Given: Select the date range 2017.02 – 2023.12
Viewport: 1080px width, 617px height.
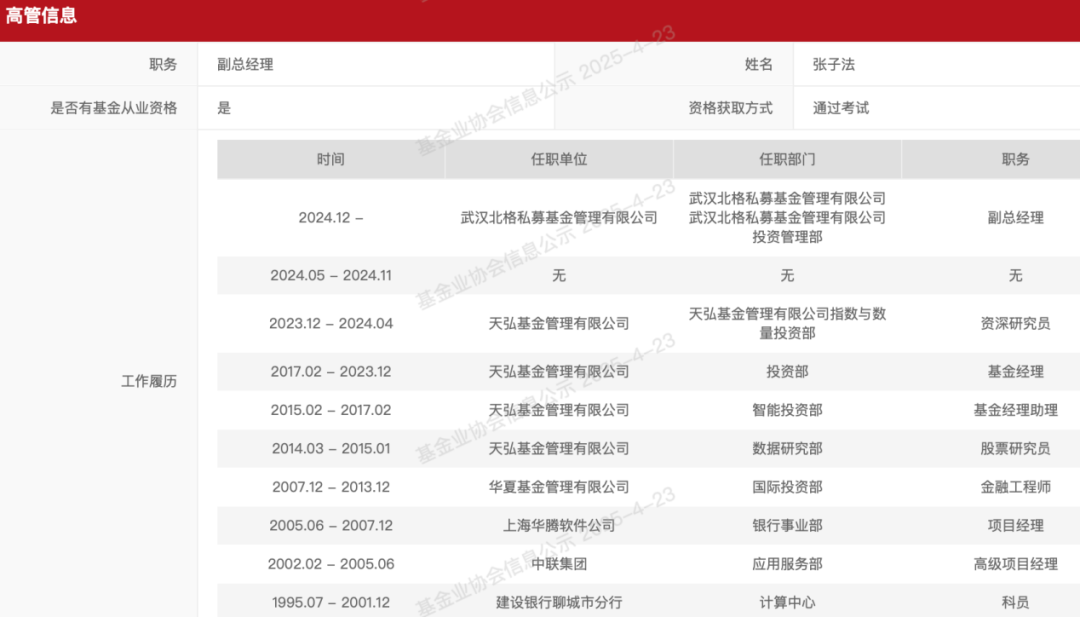Looking at the screenshot, I should (331, 372).
